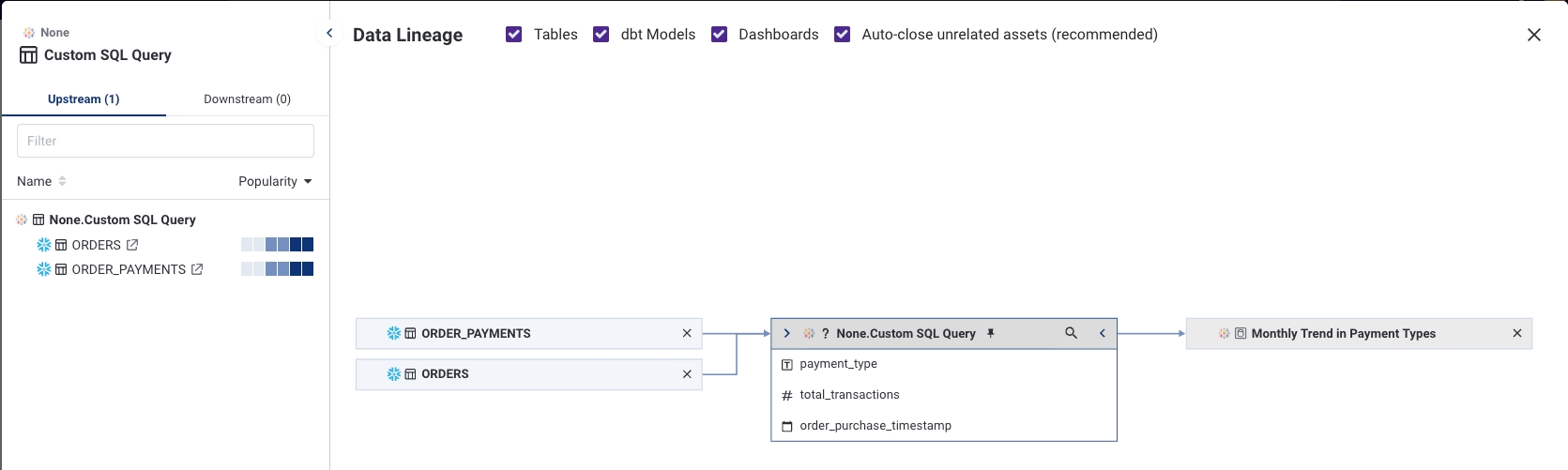Viewport: 1568px width, 470px height.
Task: Click pin icon on Custom SQL Query node
Action: pyautogui.click(x=990, y=333)
